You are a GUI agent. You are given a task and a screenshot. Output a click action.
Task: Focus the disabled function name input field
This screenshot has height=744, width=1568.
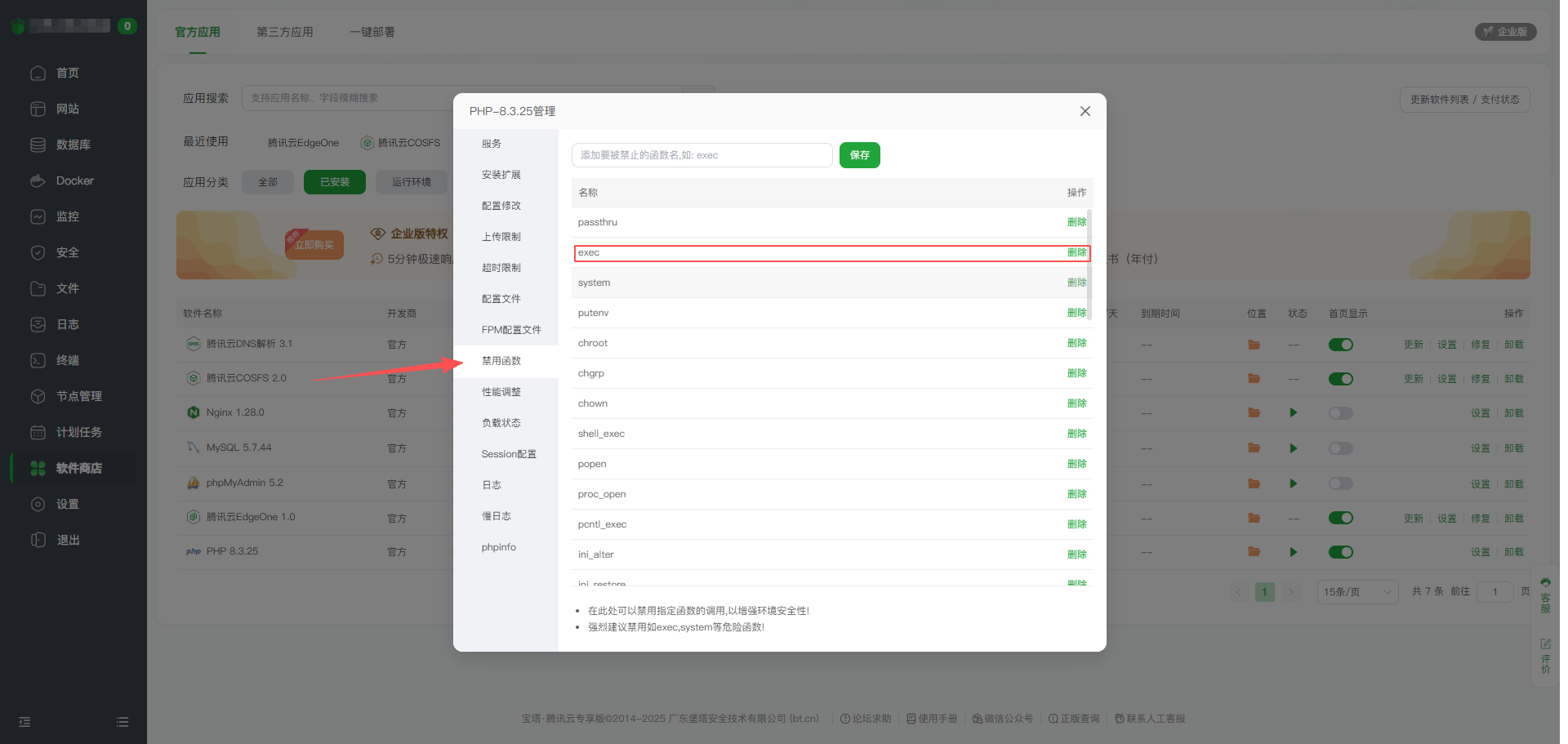[702, 155]
